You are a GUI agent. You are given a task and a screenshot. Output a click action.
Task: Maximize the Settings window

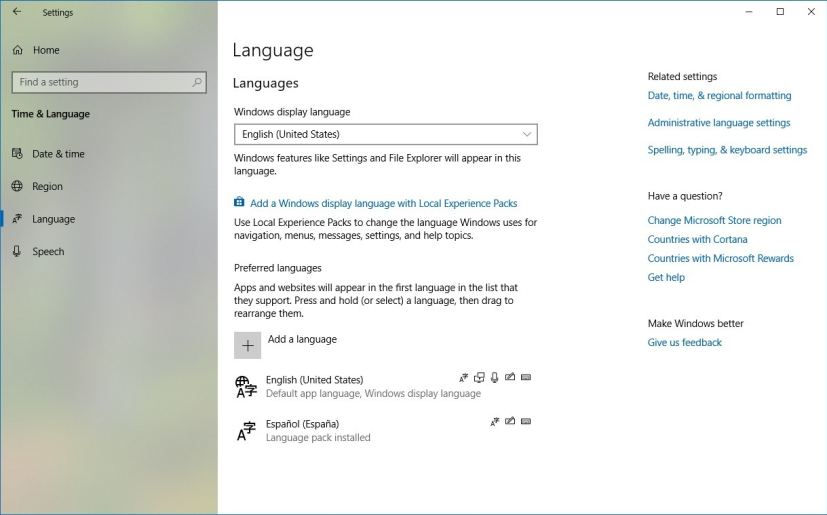click(780, 12)
